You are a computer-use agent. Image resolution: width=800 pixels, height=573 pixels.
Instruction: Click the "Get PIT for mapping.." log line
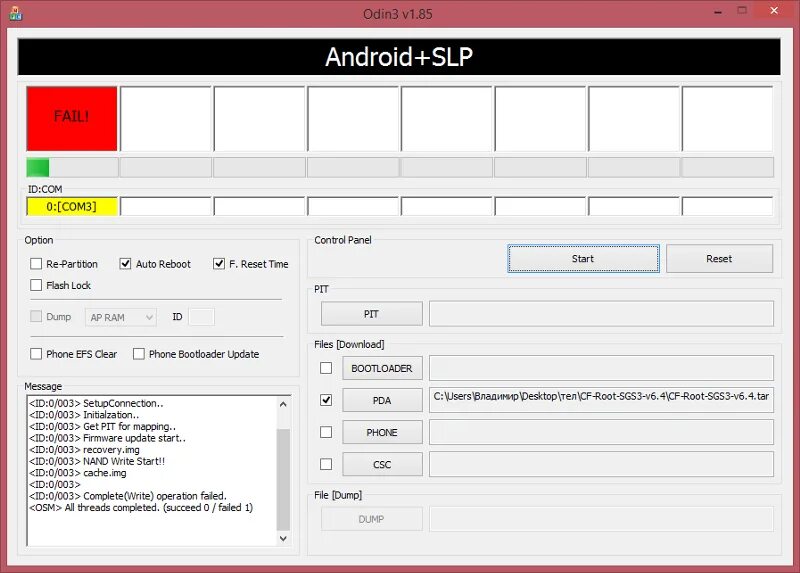point(103,426)
